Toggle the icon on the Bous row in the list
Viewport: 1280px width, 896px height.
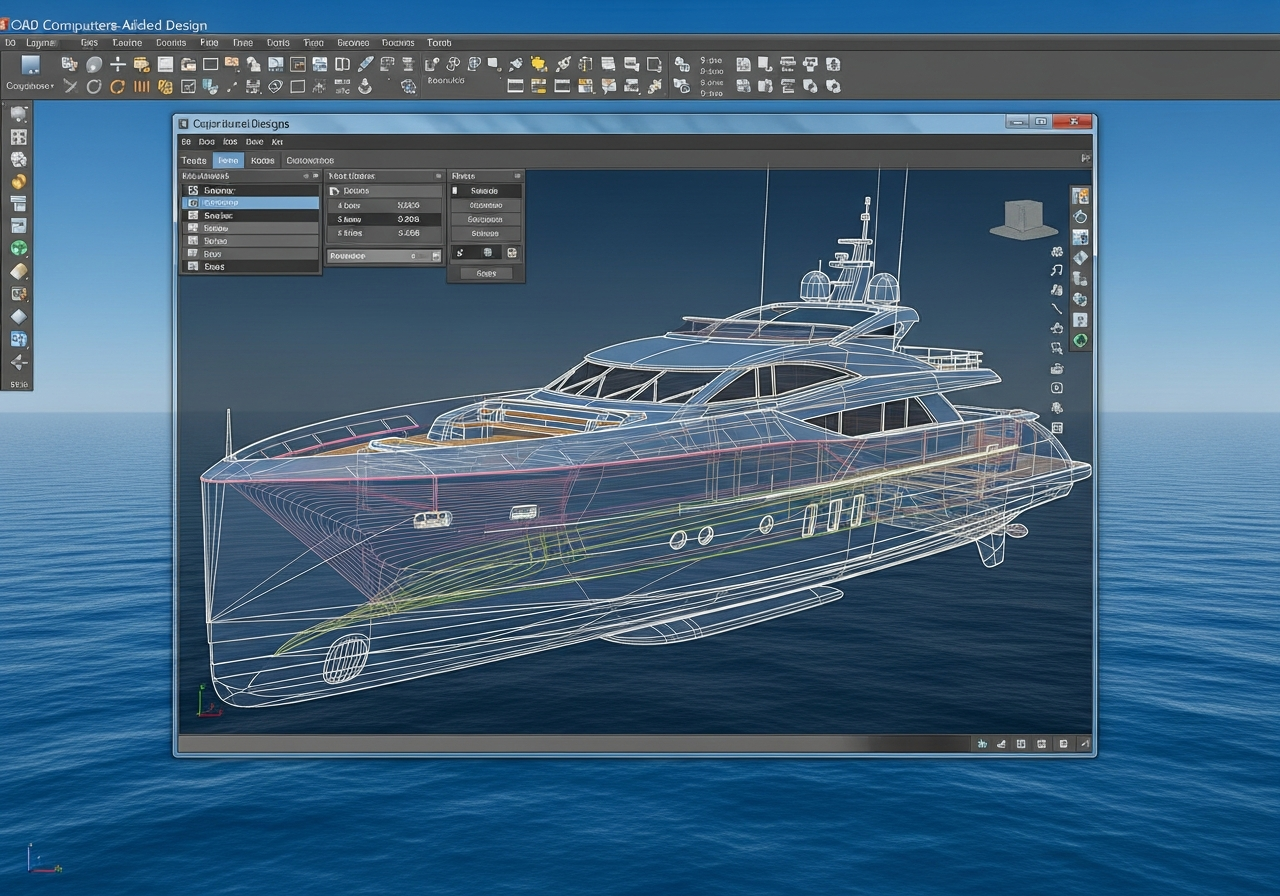[193, 254]
